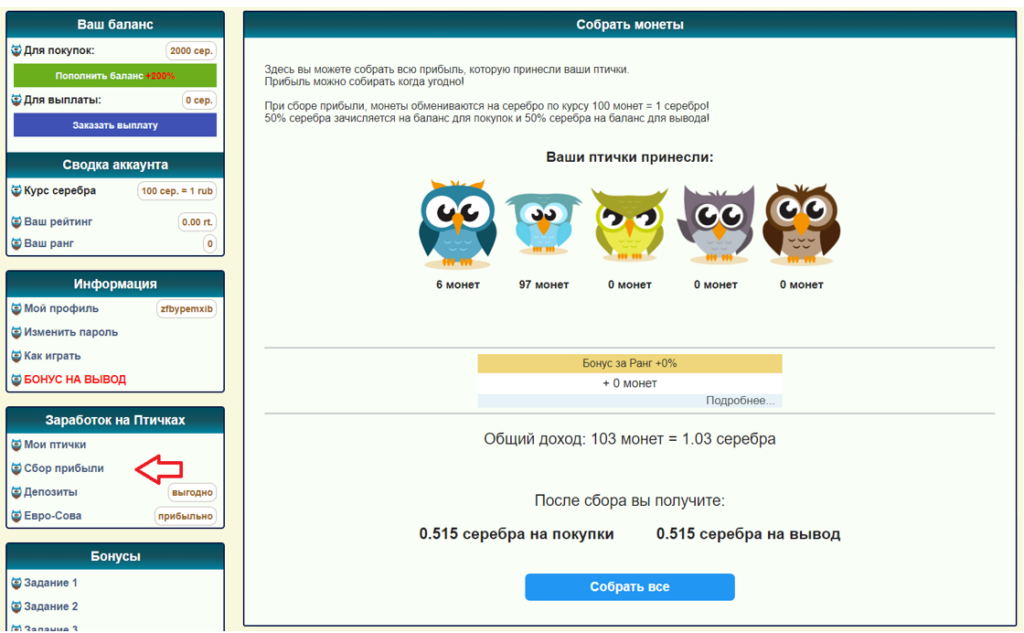This screenshot has height=633, width=1024.
Task: Click the прибыльно badge next to Евро-Сова
Action: [x=185, y=516]
